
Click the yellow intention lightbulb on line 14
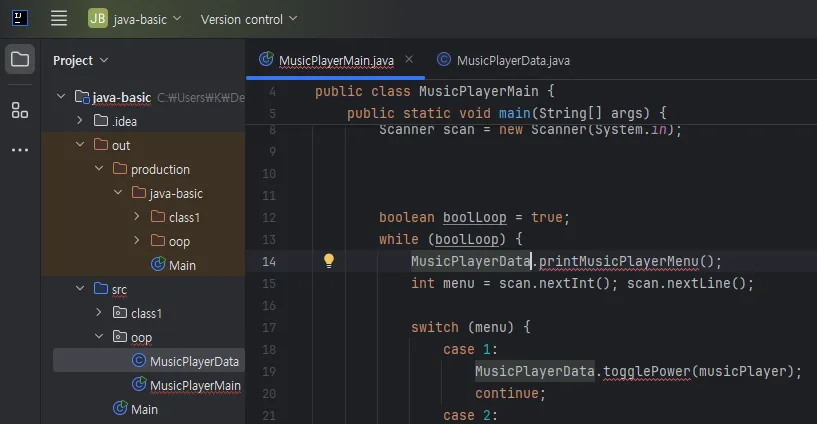point(329,260)
